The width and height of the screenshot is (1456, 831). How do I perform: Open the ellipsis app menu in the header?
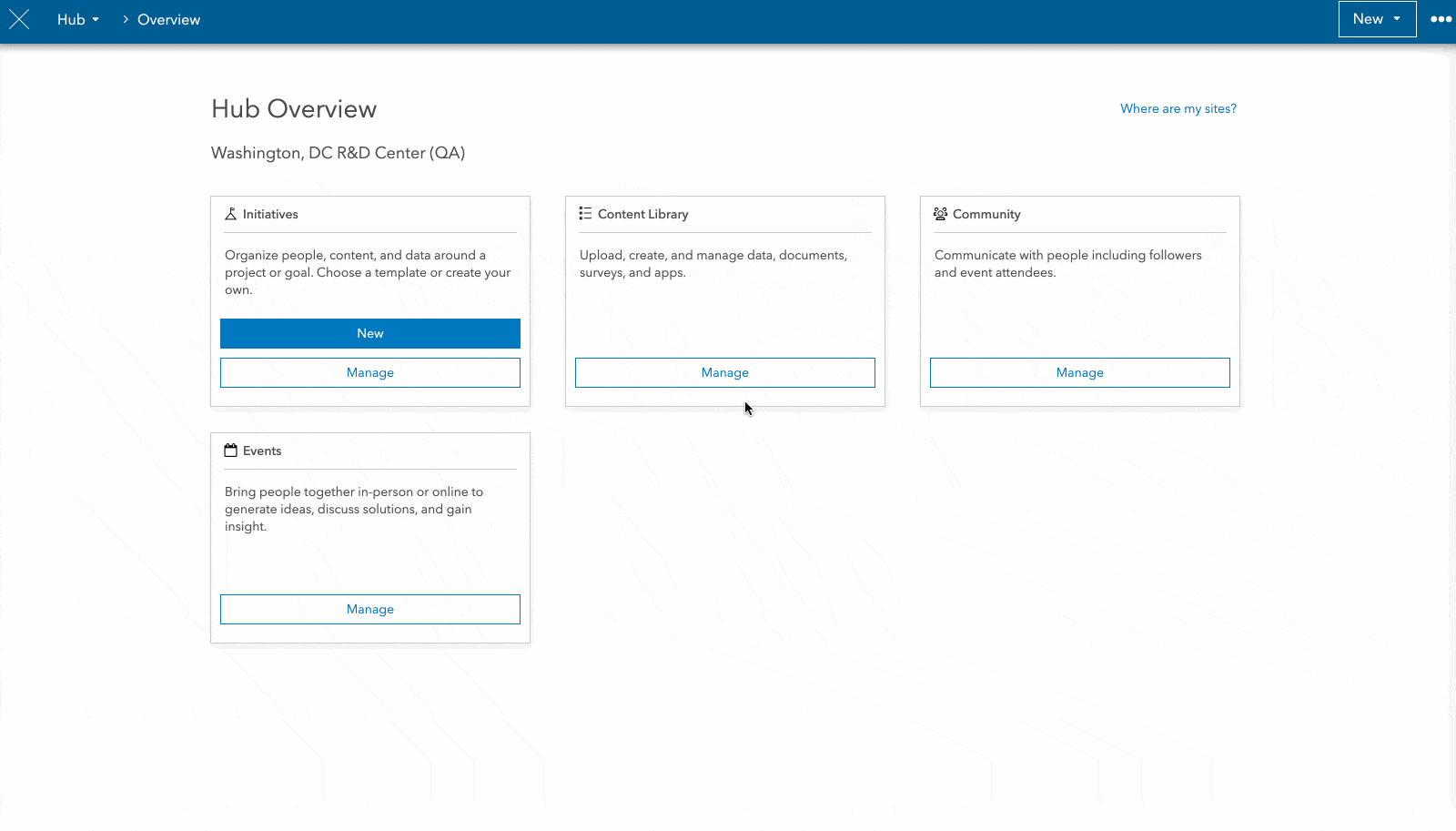coord(1441,19)
